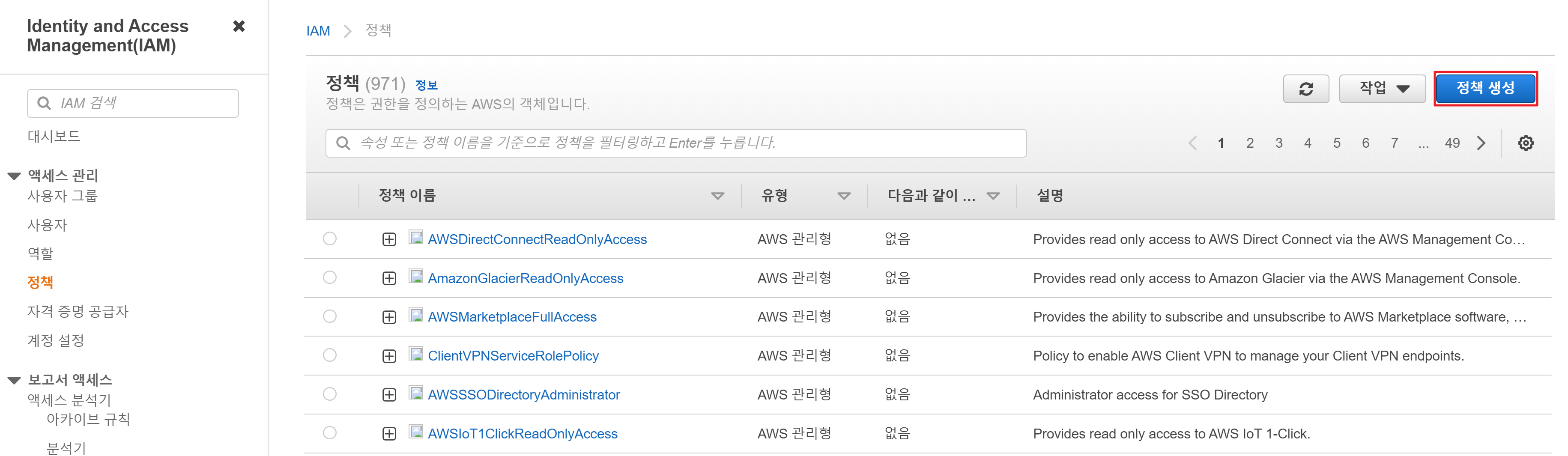Open 사용자 in the sidebar menu
Viewport: 1568px width, 456px height.
47,225
